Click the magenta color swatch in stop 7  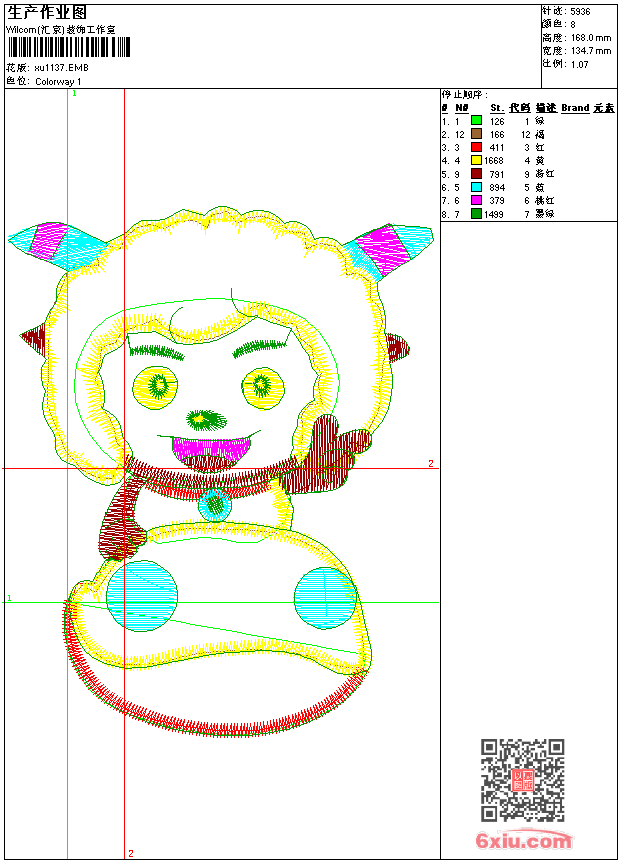click(476, 200)
